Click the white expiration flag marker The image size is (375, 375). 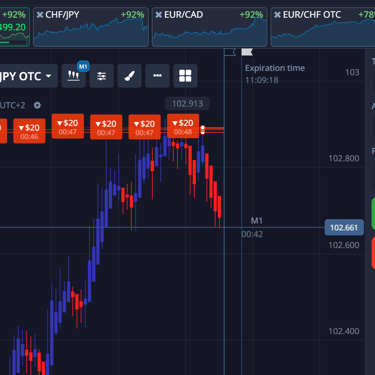pyautogui.click(x=247, y=52)
